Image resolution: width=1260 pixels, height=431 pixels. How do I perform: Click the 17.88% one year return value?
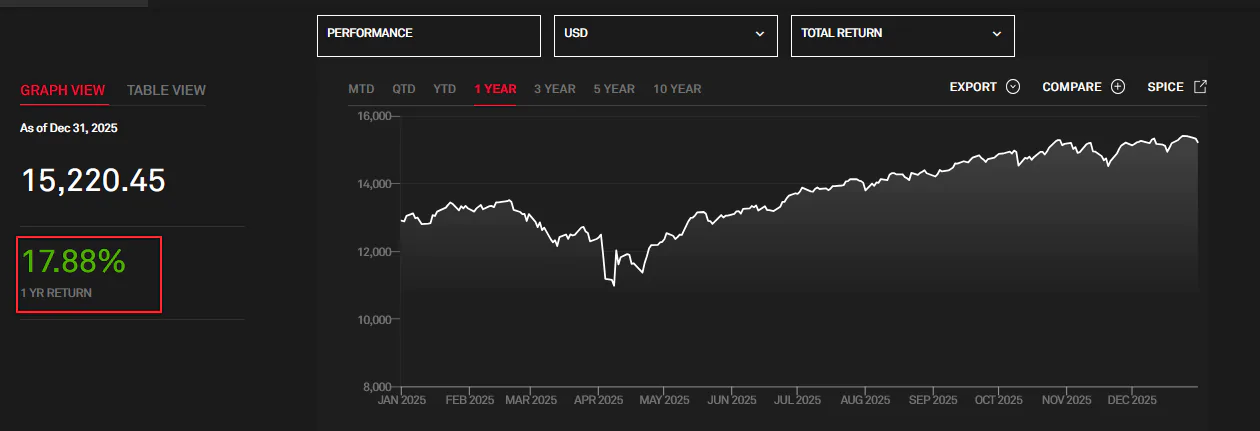pos(73,262)
